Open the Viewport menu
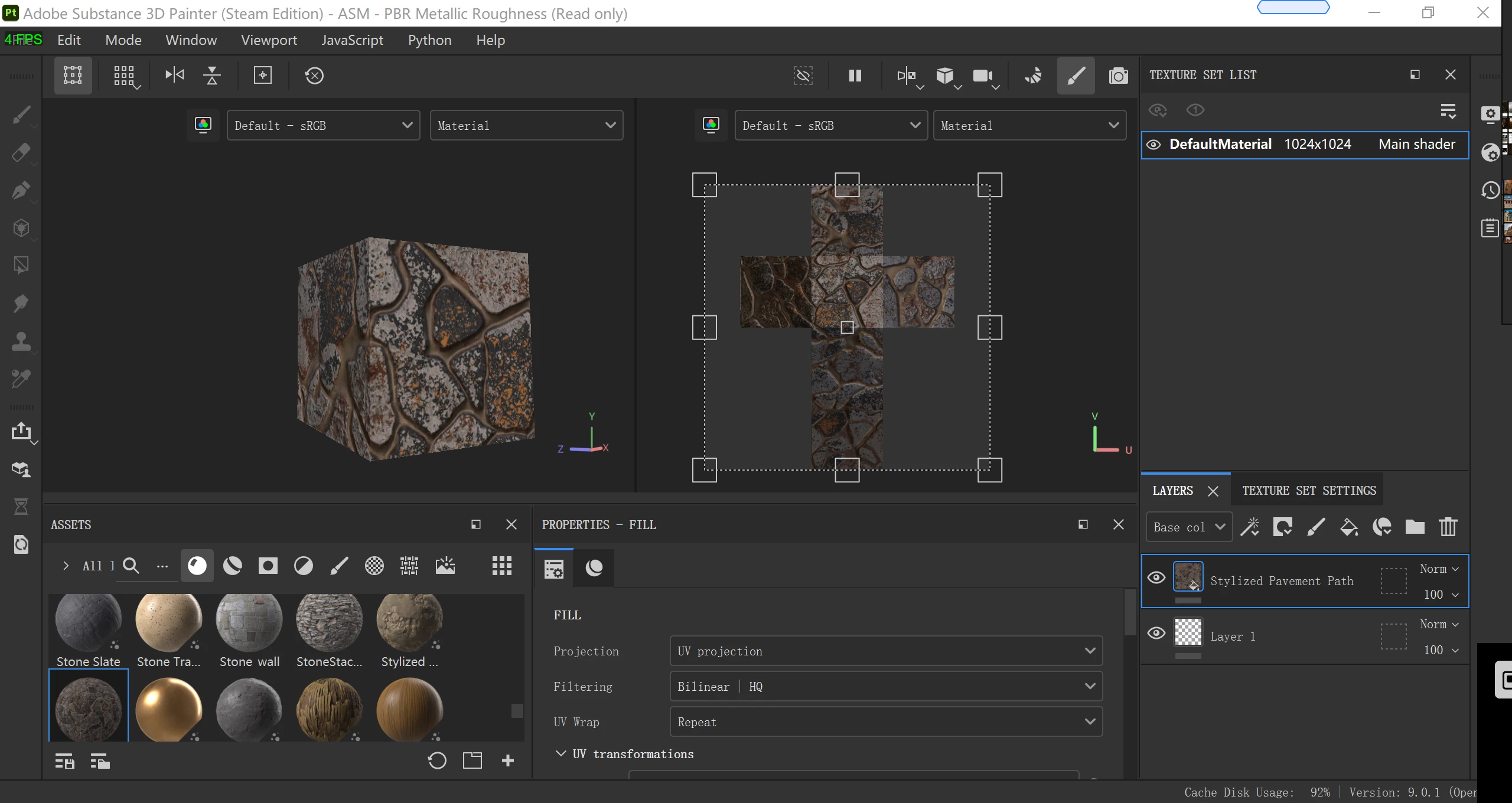1512x803 pixels. (x=269, y=40)
